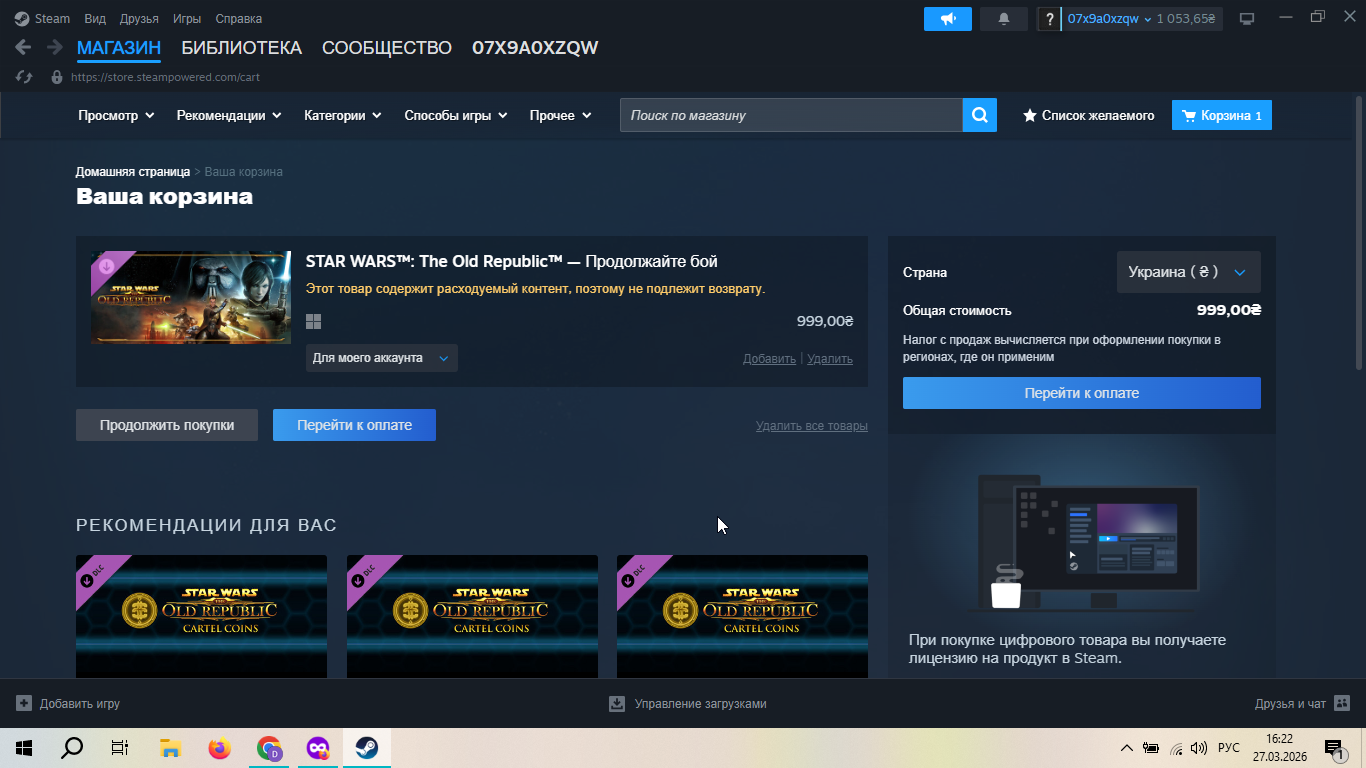Switch to the БИБЛИОТЕКА tab
This screenshot has height=768, width=1366.
pos(241,47)
